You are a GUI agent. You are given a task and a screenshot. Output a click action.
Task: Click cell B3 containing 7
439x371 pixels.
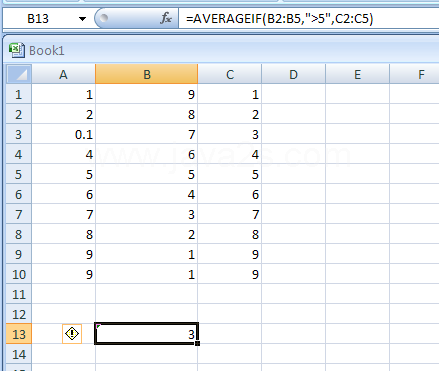point(147,134)
